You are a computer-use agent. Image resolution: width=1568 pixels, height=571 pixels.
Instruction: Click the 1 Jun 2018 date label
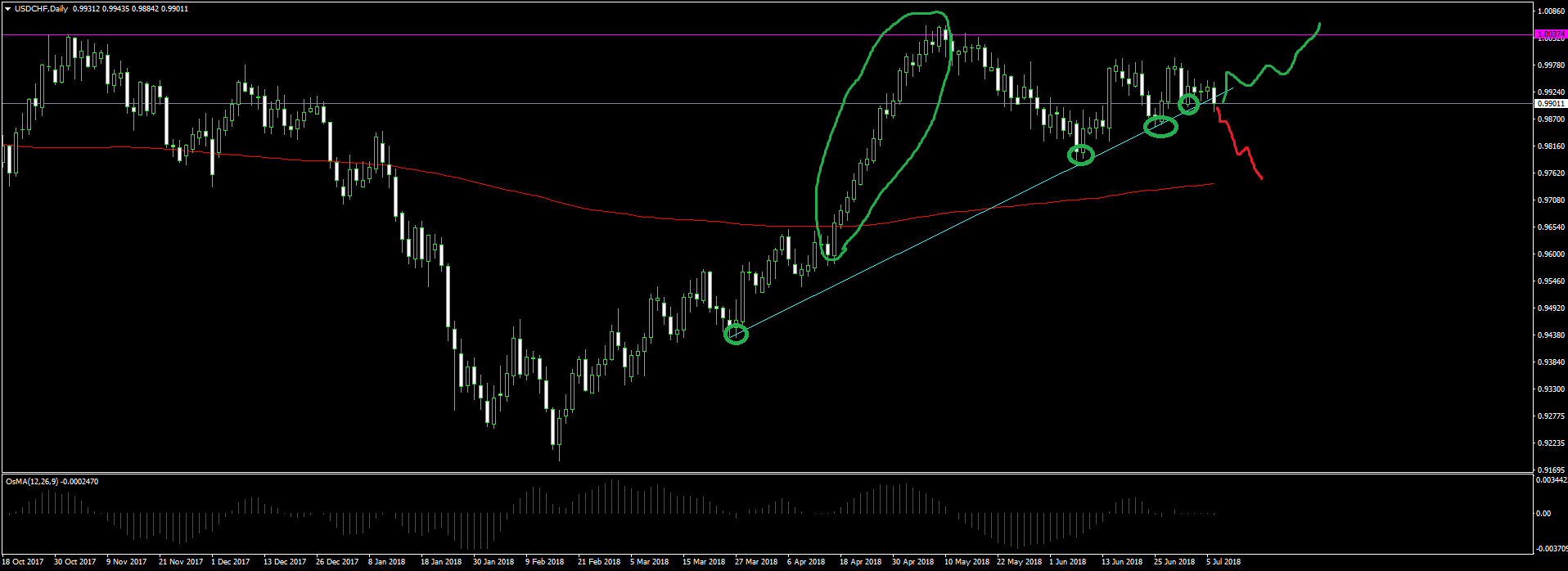(x=1068, y=562)
